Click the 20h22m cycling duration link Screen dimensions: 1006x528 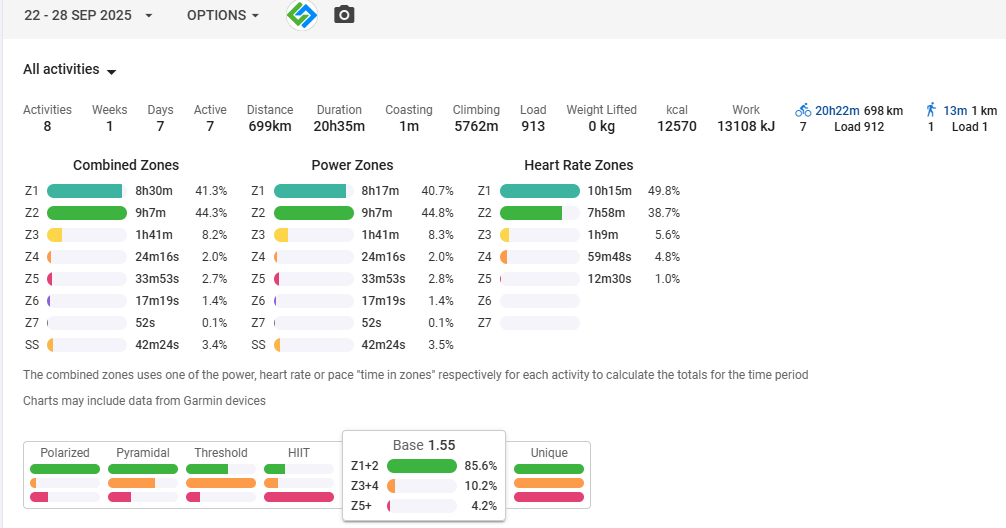point(839,110)
